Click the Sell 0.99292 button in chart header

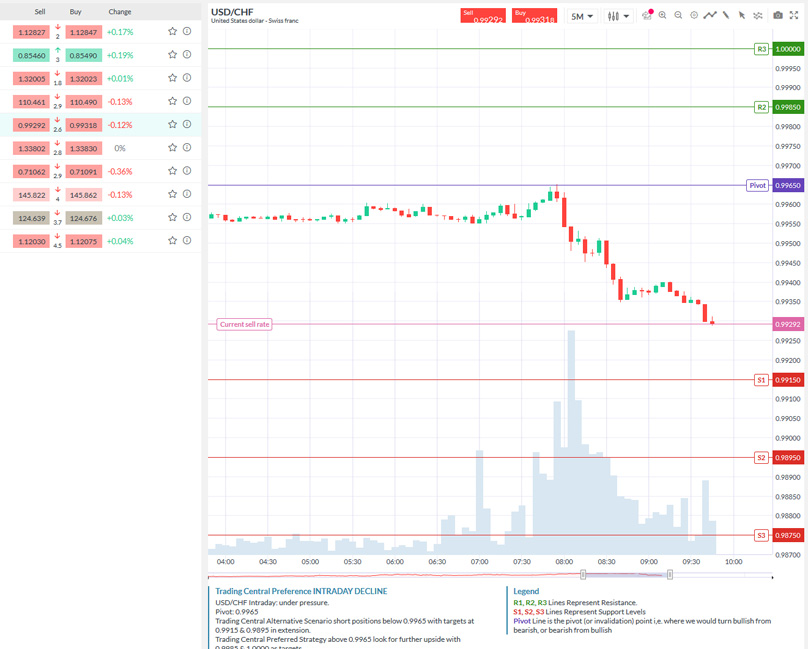[x=483, y=15]
